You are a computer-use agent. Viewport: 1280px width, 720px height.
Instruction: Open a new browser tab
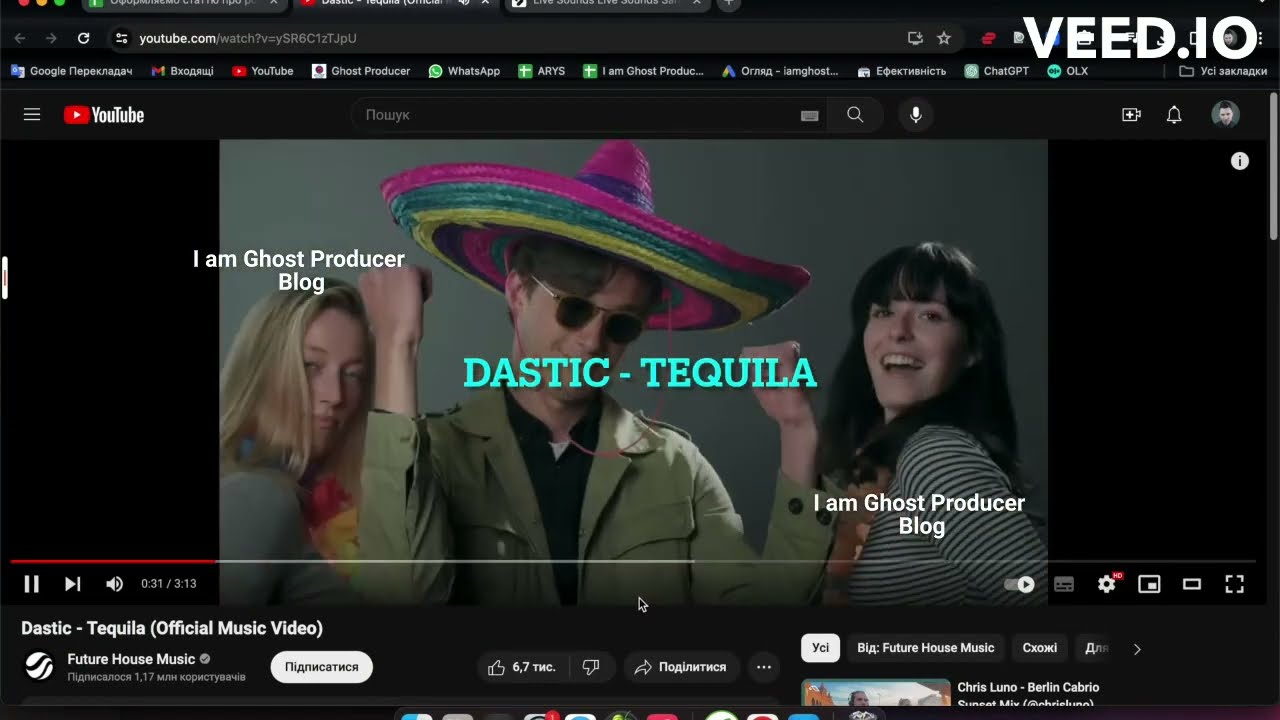pyautogui.click(x=728, y=4)
